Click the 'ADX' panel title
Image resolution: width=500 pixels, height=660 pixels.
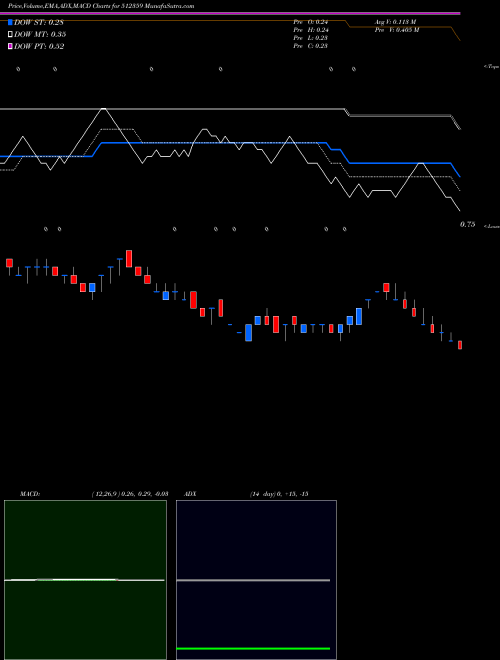(190, 494)
